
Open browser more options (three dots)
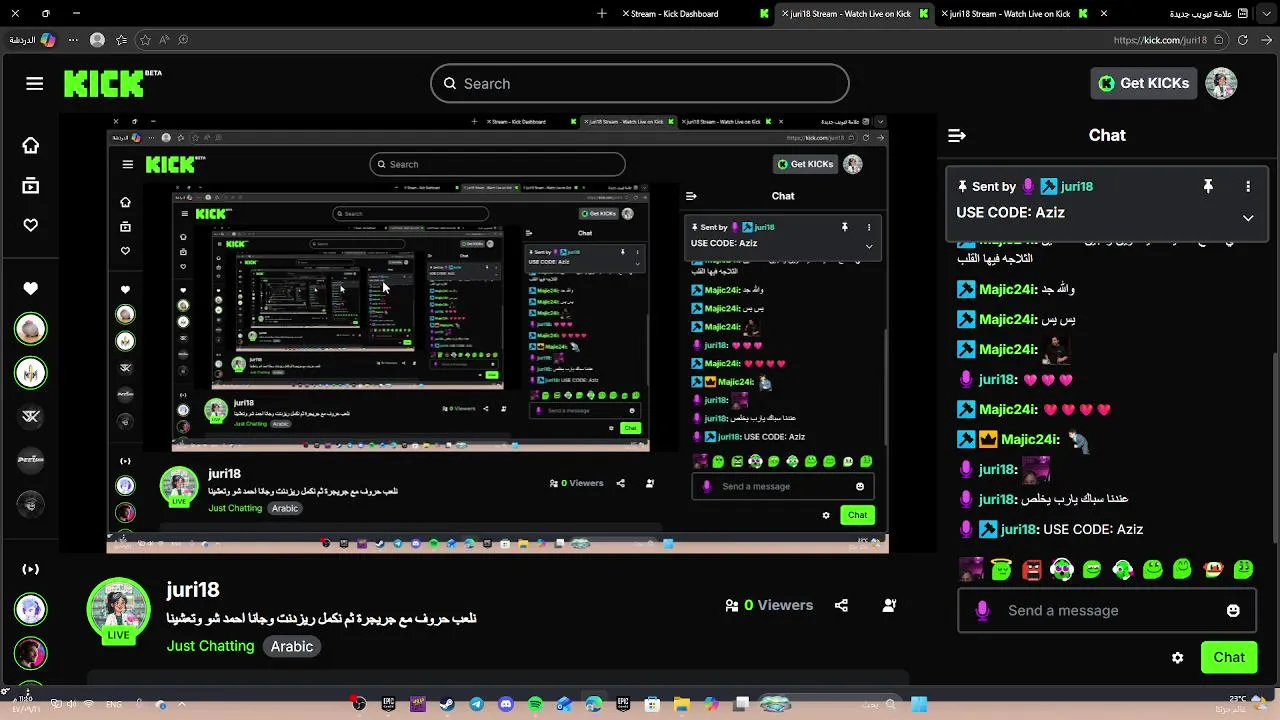73,41
